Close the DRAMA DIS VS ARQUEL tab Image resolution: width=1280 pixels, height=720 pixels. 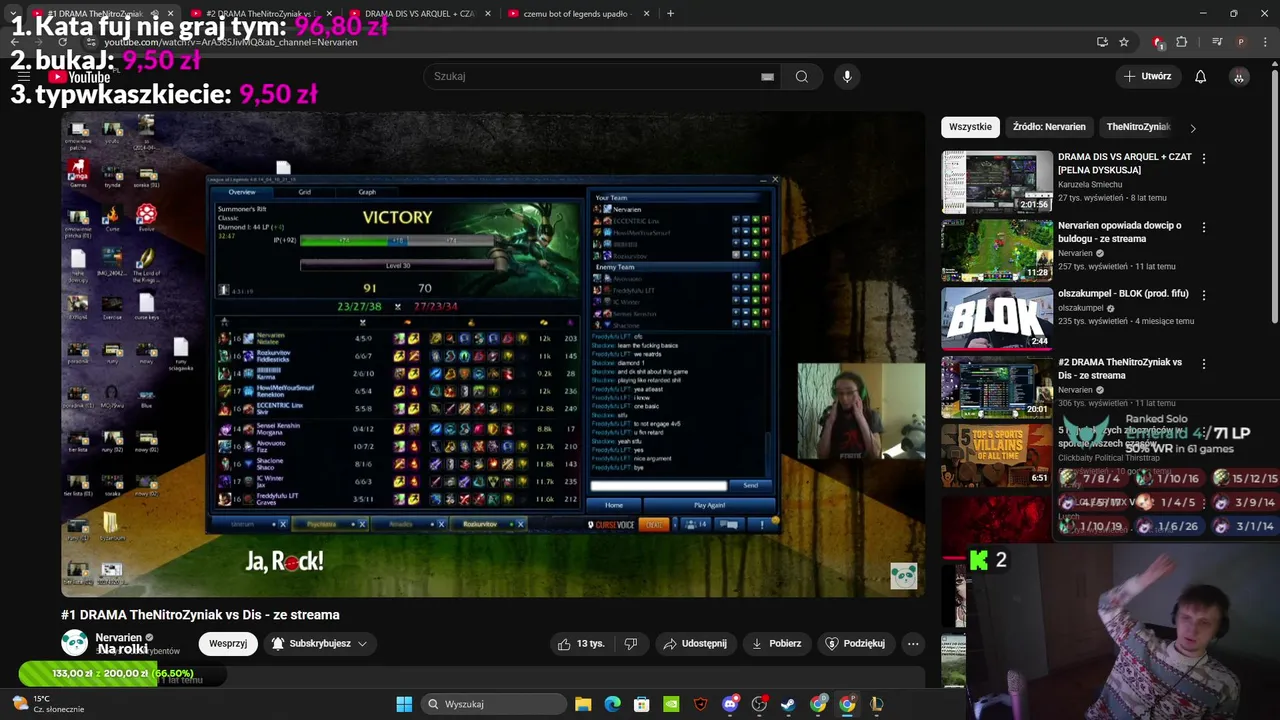[488, 14]
